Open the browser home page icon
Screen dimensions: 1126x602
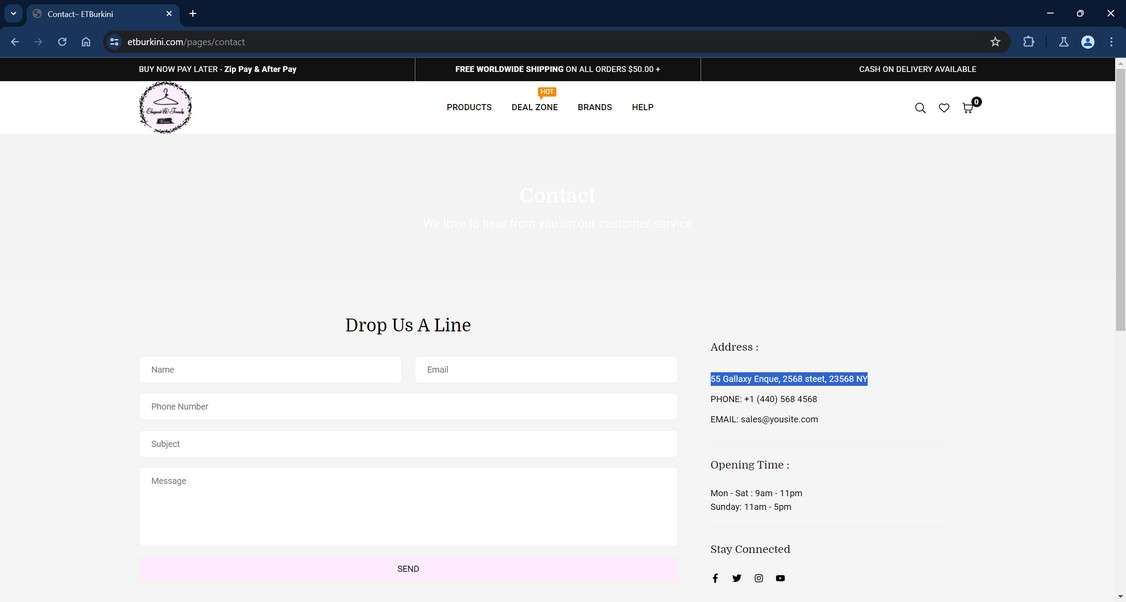(86, 42)
